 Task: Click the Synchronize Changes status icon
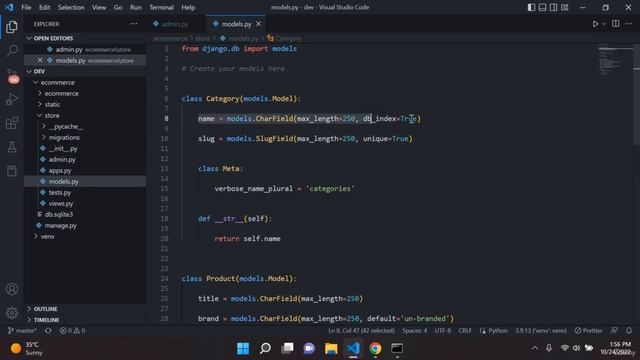(x=48, y=331)
